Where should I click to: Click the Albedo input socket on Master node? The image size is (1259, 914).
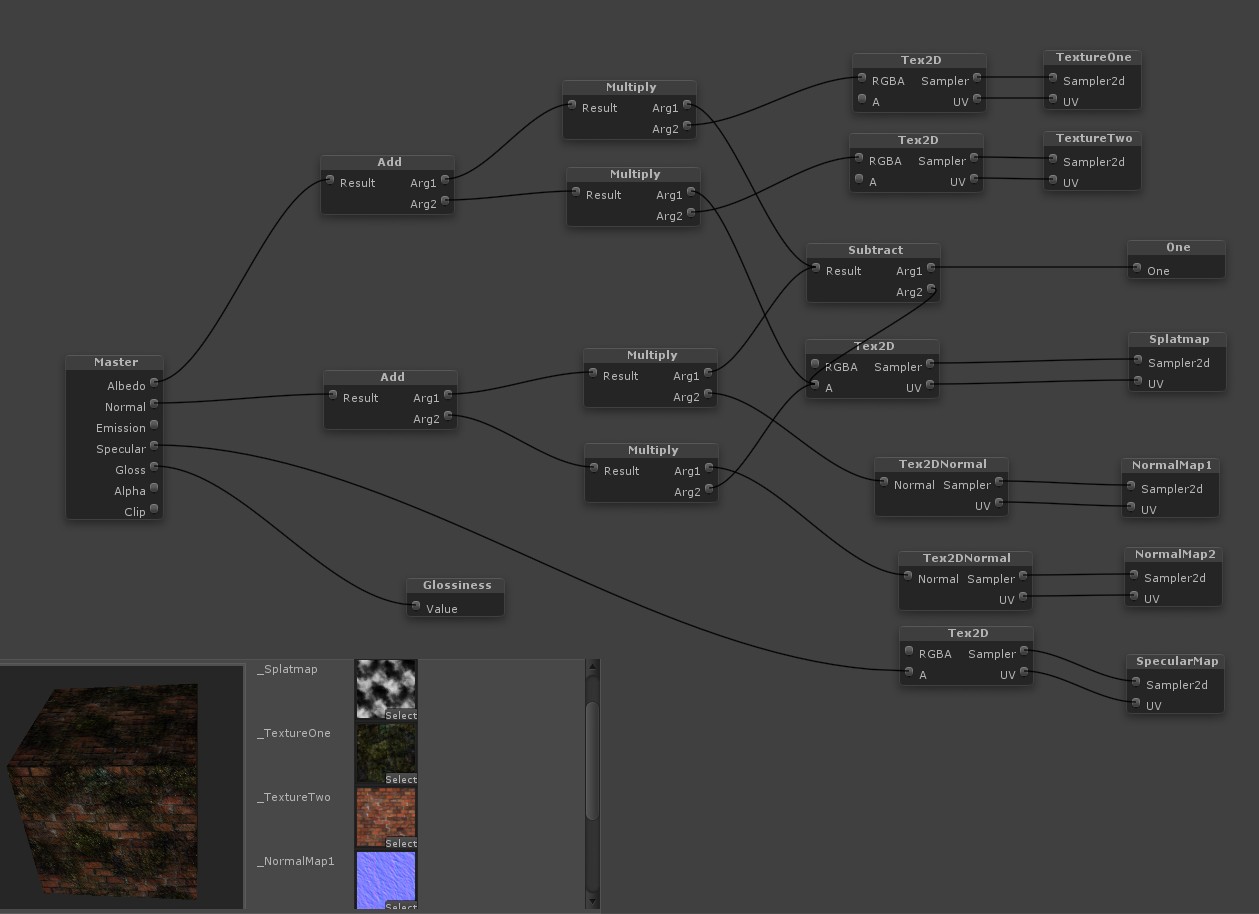coord(155,385)
